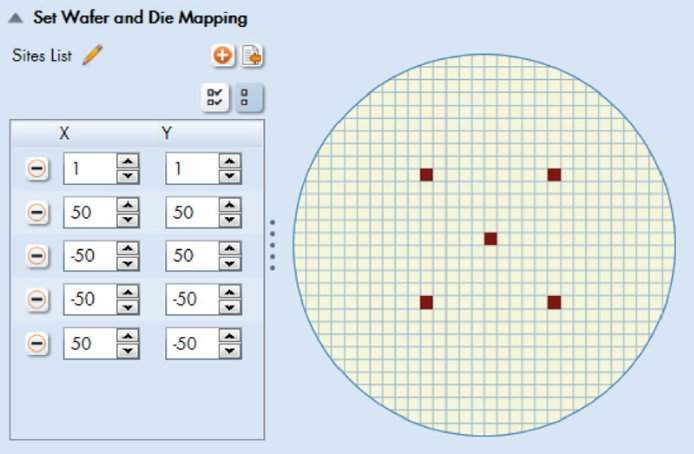
Task: Select the upper-right red die on wafer map
Action: (x=554, y=175)
